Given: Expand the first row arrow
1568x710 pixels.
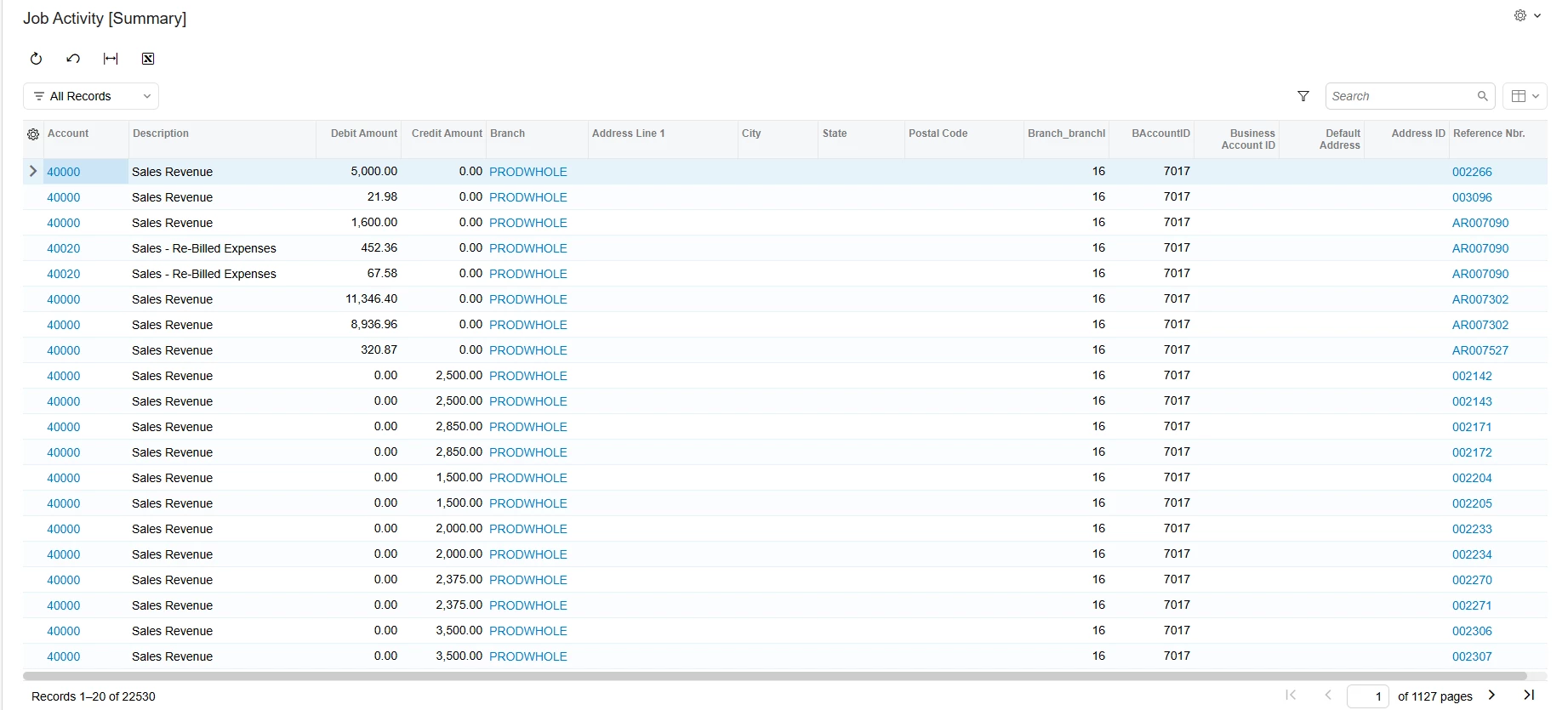Looking at the screenshot, I should pos(33,171).
